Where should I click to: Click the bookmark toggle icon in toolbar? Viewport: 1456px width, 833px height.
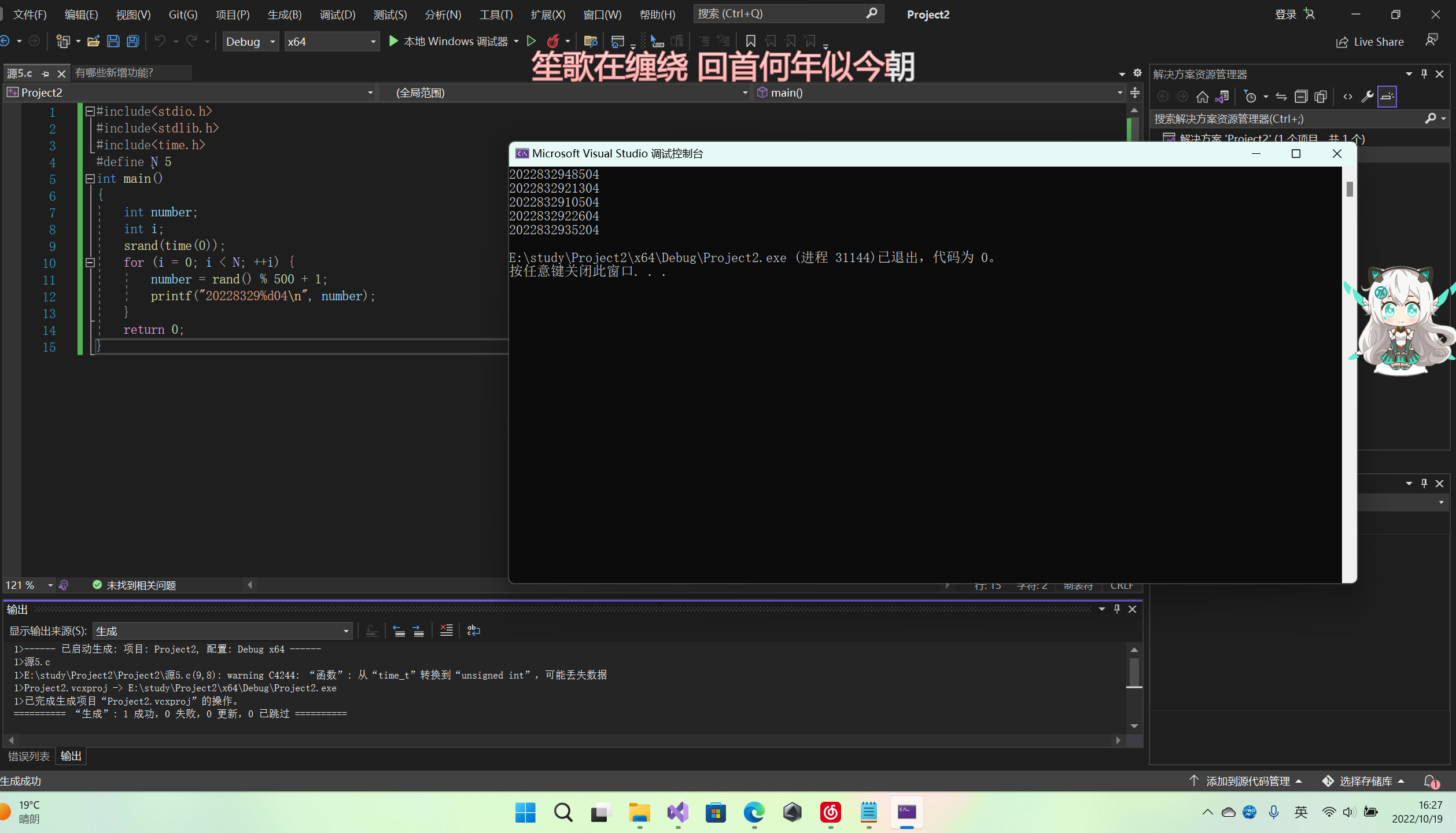750,41
